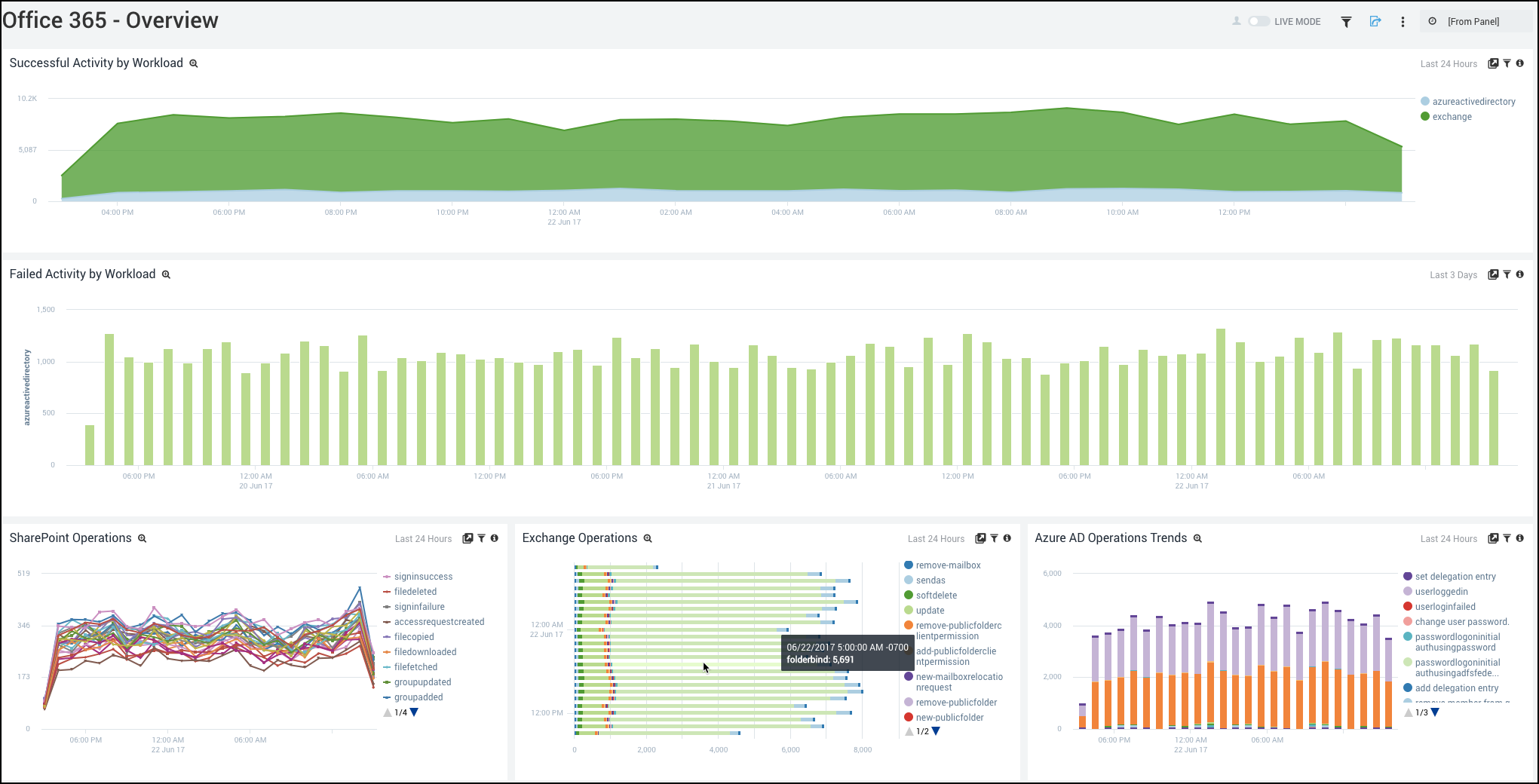Advance Azure AD legend to page 2 of 3
The width and height of the screenshot is (1539, 784).
1433,712
